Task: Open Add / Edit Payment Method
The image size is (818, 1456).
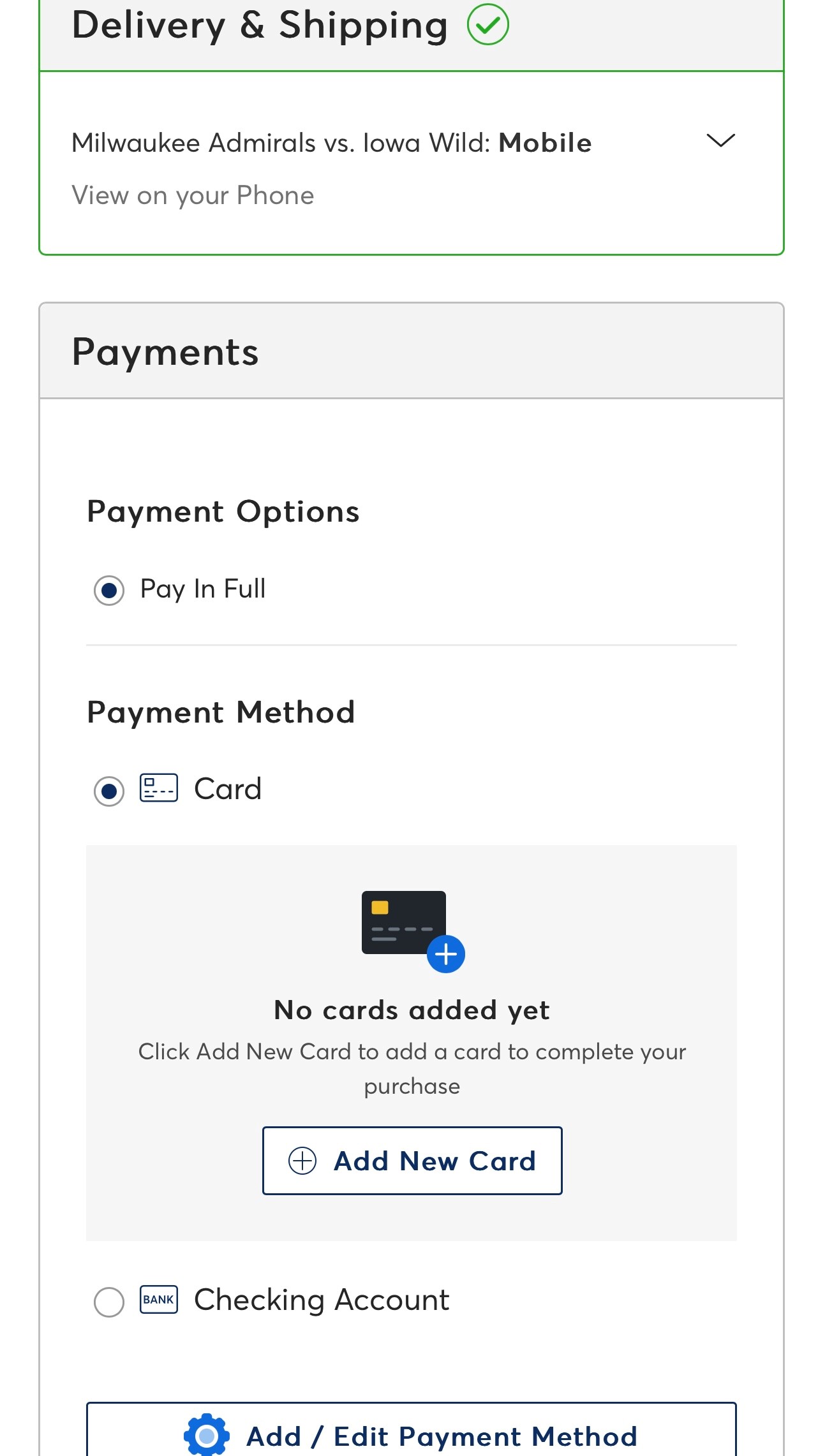Action: pyautogui.click(x=441, y=1437)
